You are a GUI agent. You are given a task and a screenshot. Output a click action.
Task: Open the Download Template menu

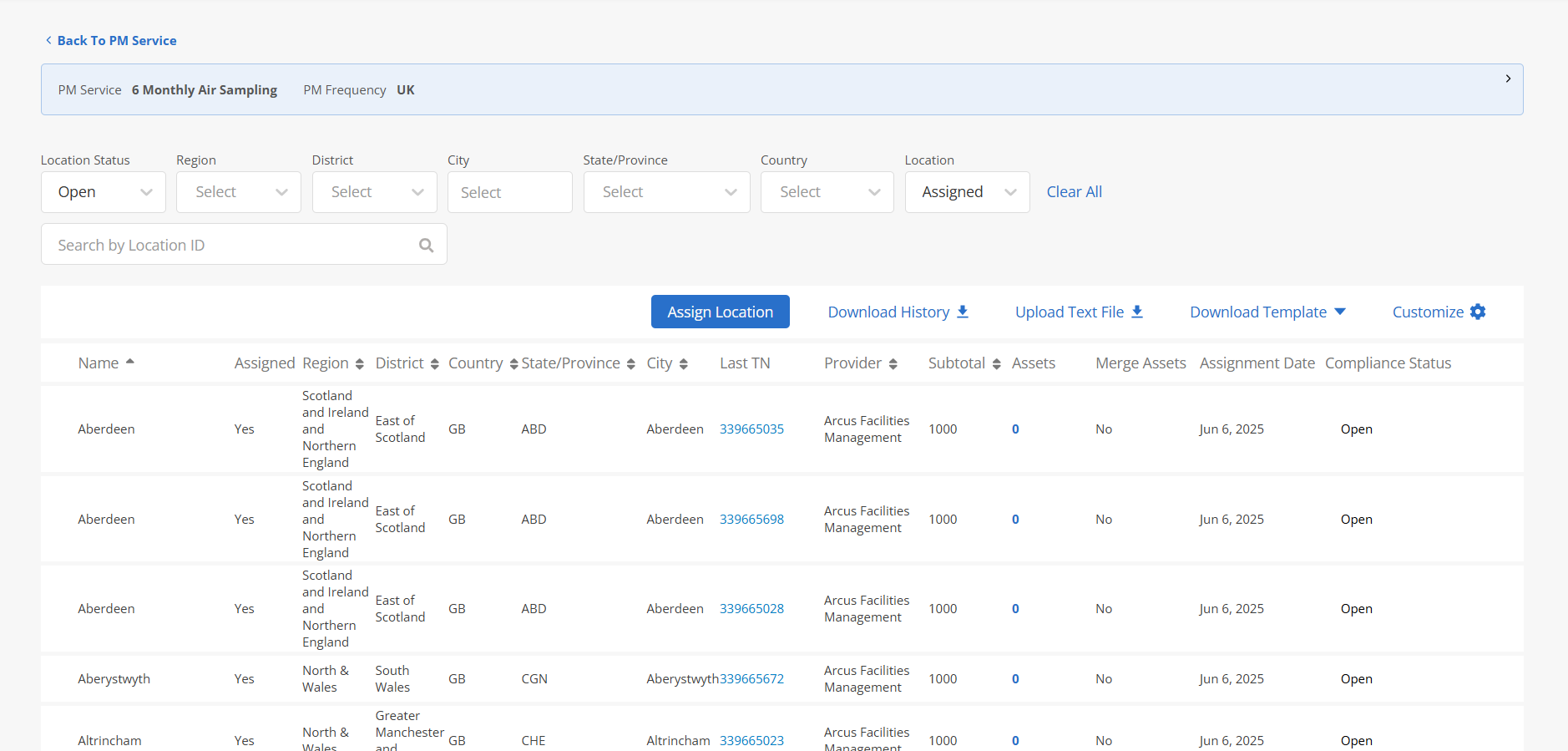[x=1267, y=312]
